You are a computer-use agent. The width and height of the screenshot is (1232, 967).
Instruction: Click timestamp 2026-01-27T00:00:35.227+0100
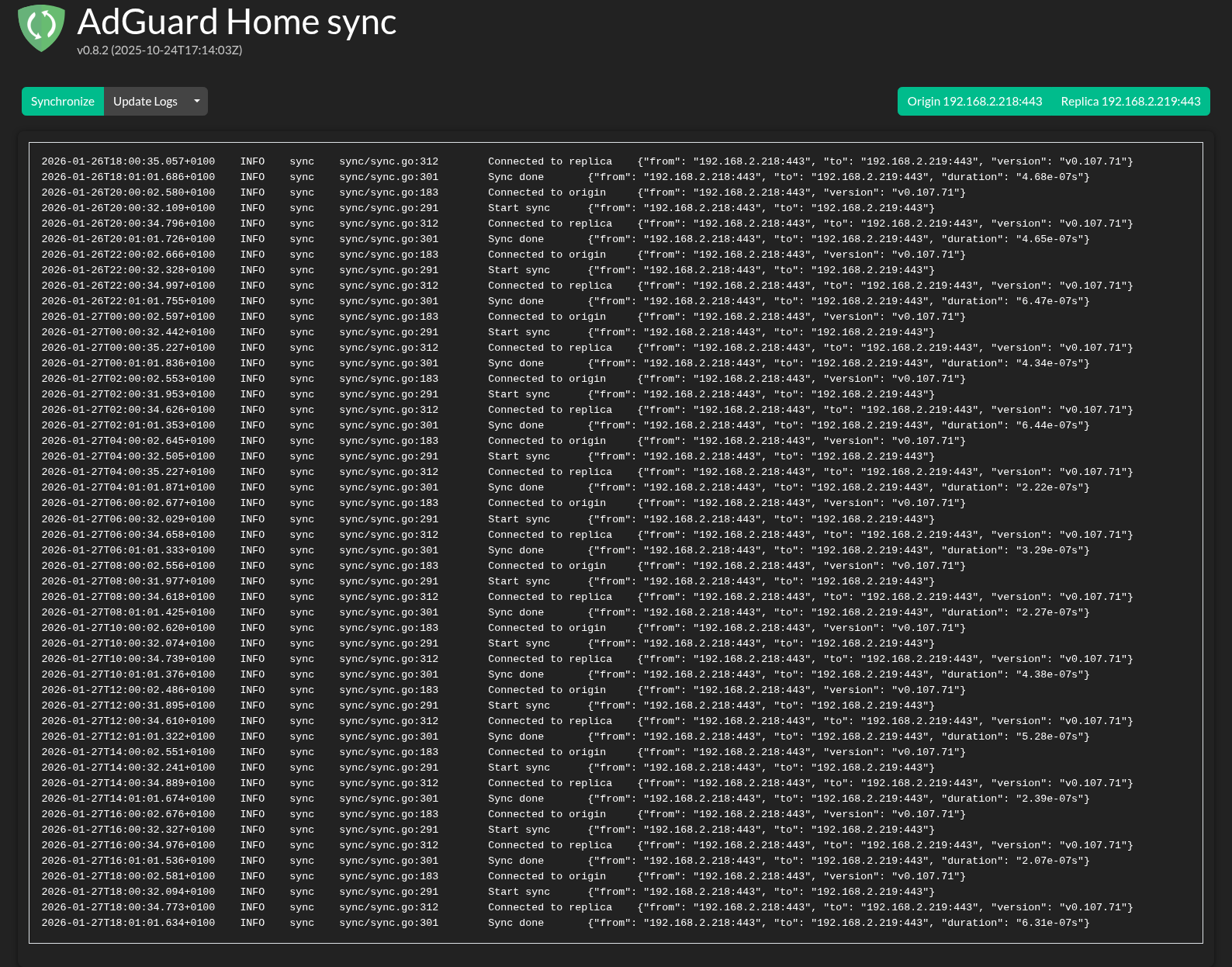coord(128,348)
